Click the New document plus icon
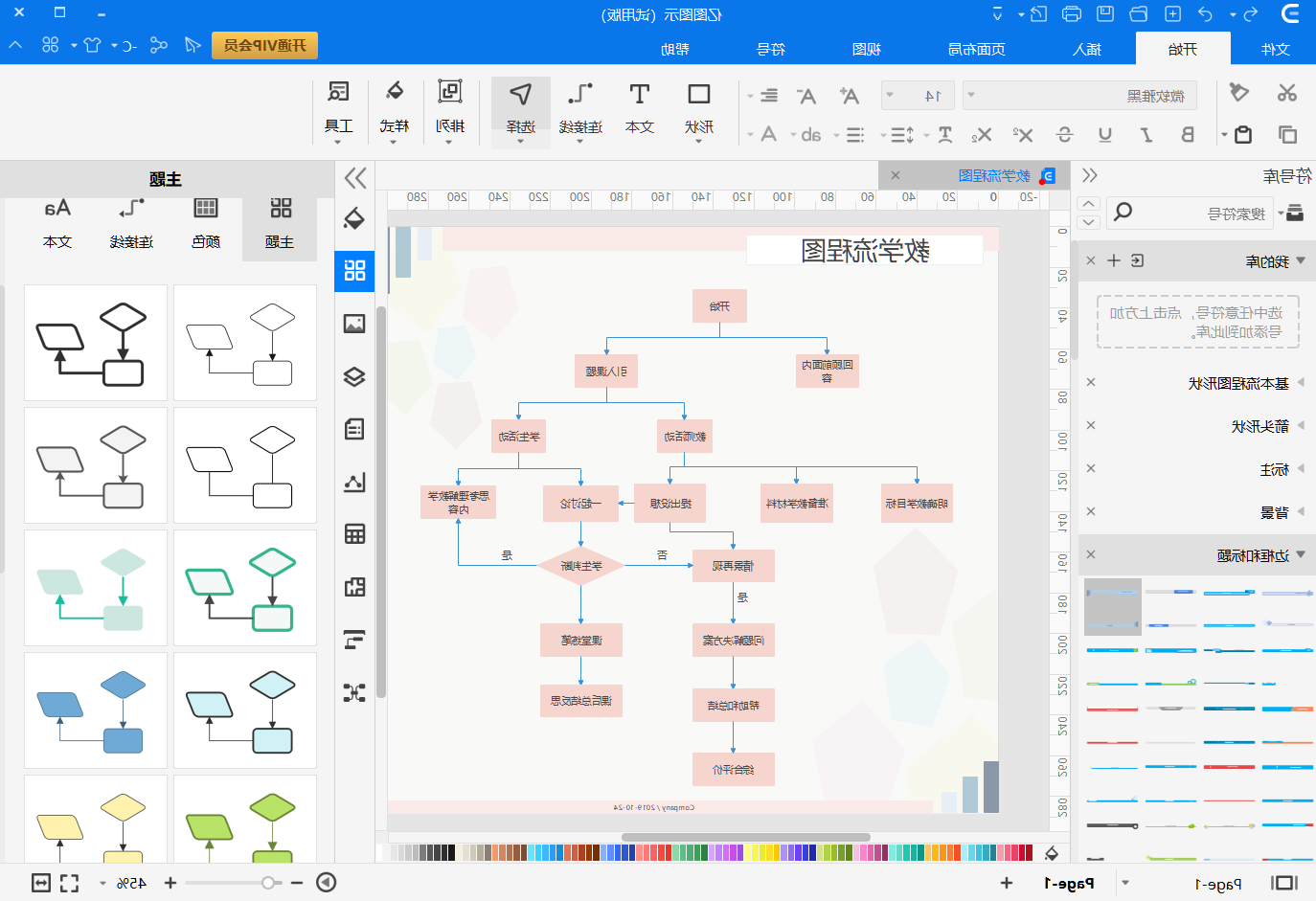Image resolution: width=1316 pixels, height=901 pixels. 1172,14
